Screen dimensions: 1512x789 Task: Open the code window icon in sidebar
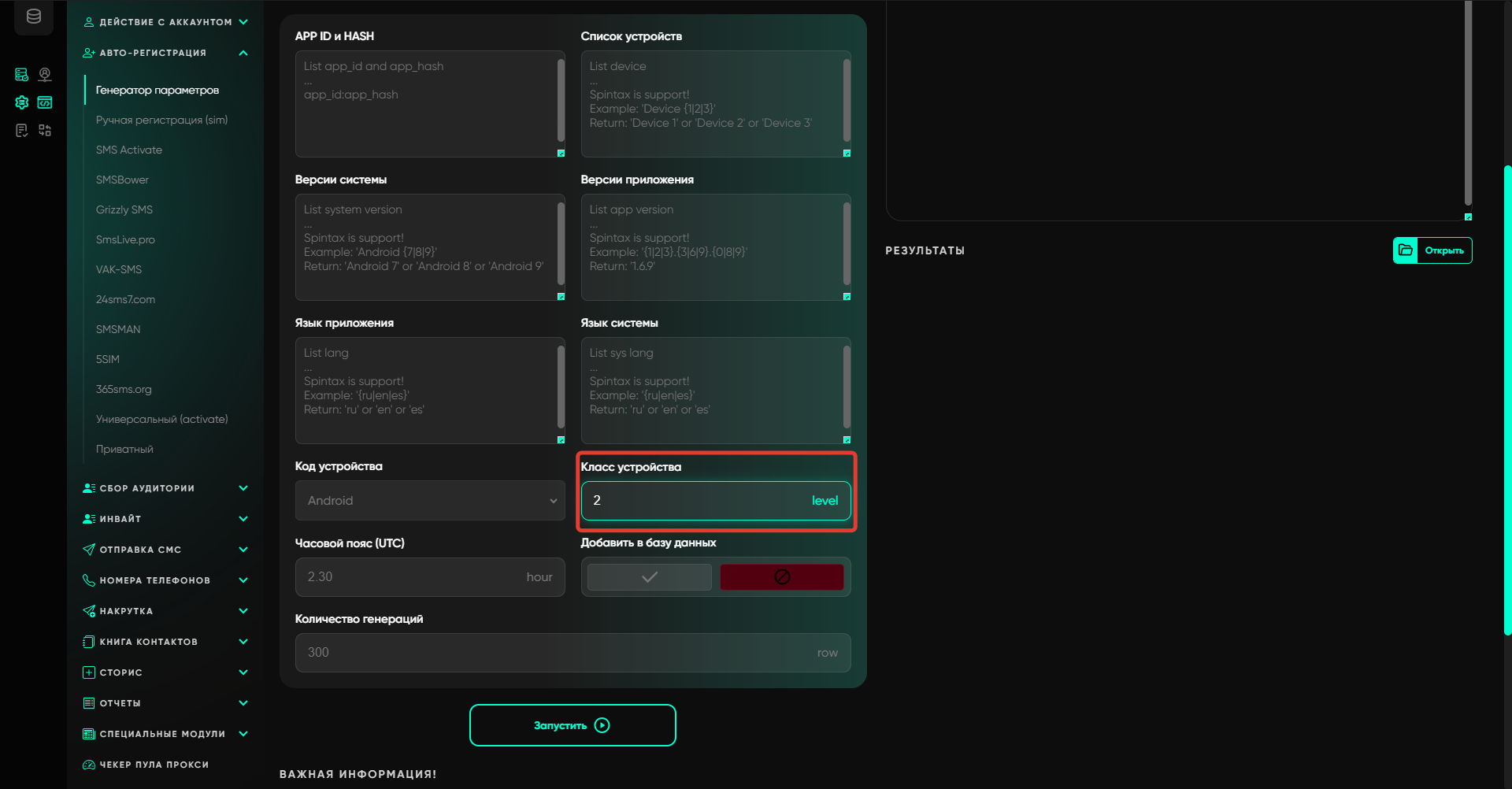[x=45, y=102]
